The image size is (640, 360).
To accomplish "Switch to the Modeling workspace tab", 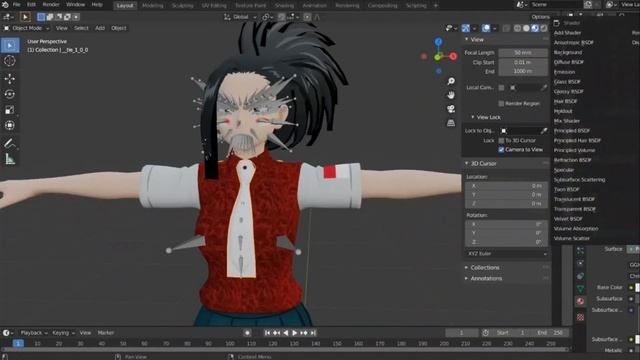I will click(x=153, y=6).
